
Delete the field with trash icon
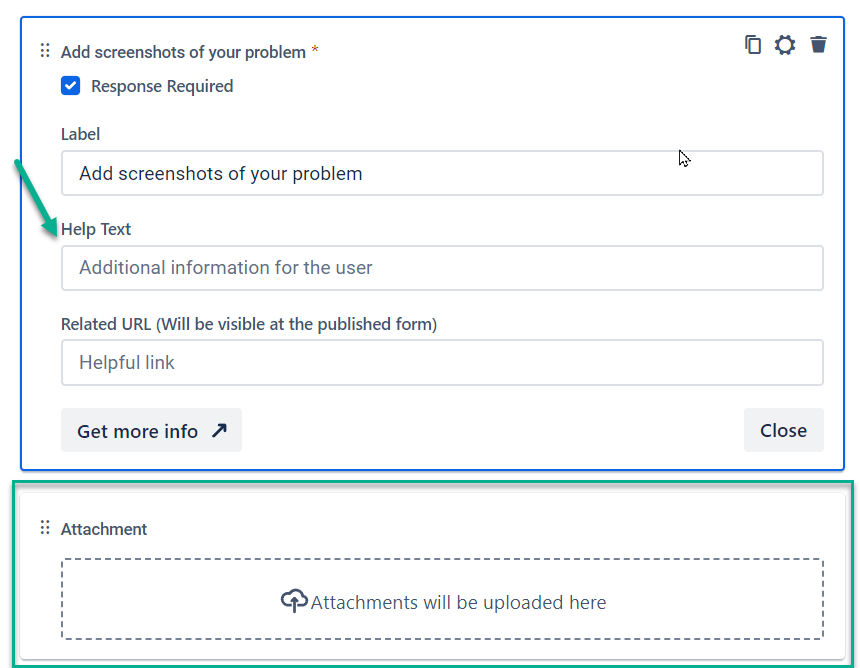point(818,44)
